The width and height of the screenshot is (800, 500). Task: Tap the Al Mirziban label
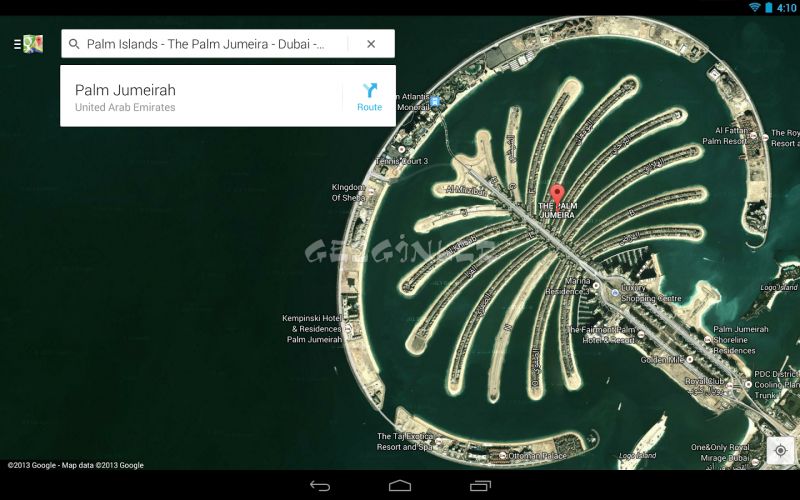(466, 190)
